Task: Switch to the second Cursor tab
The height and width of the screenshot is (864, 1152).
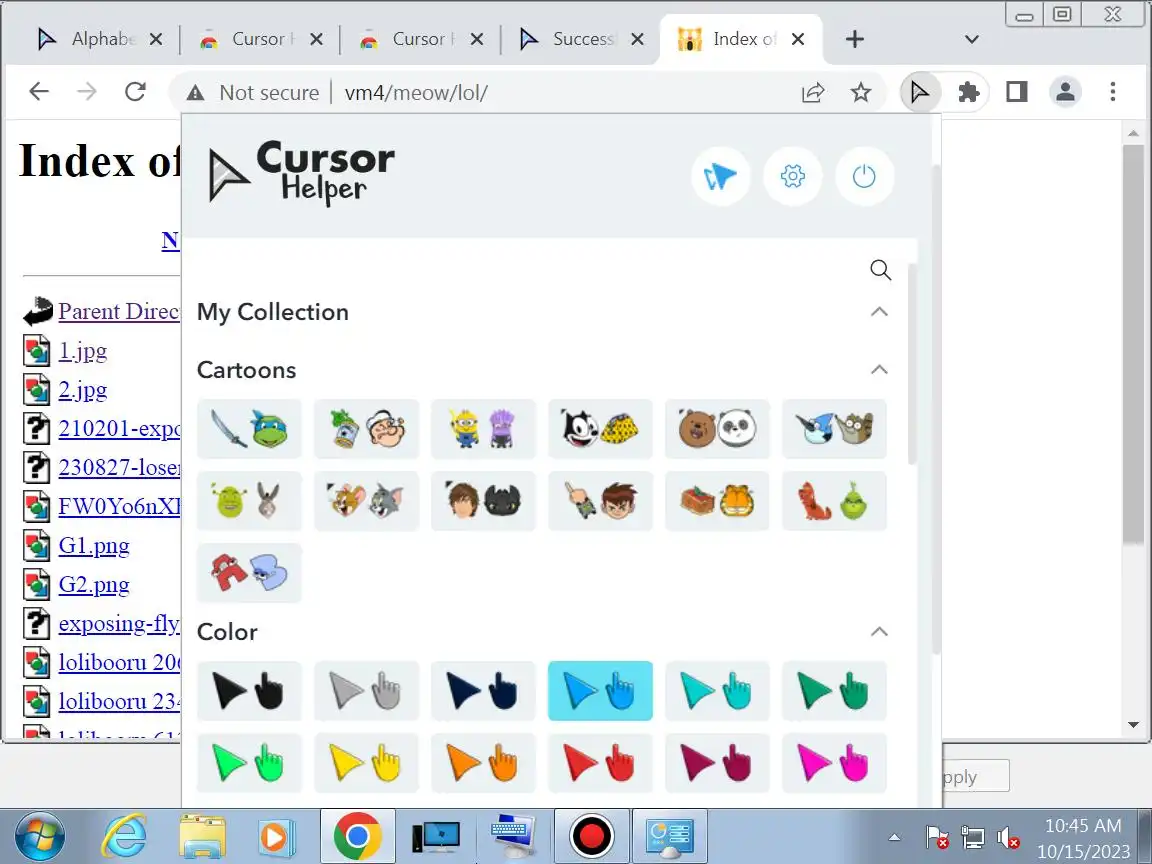Action: point(420,39)
